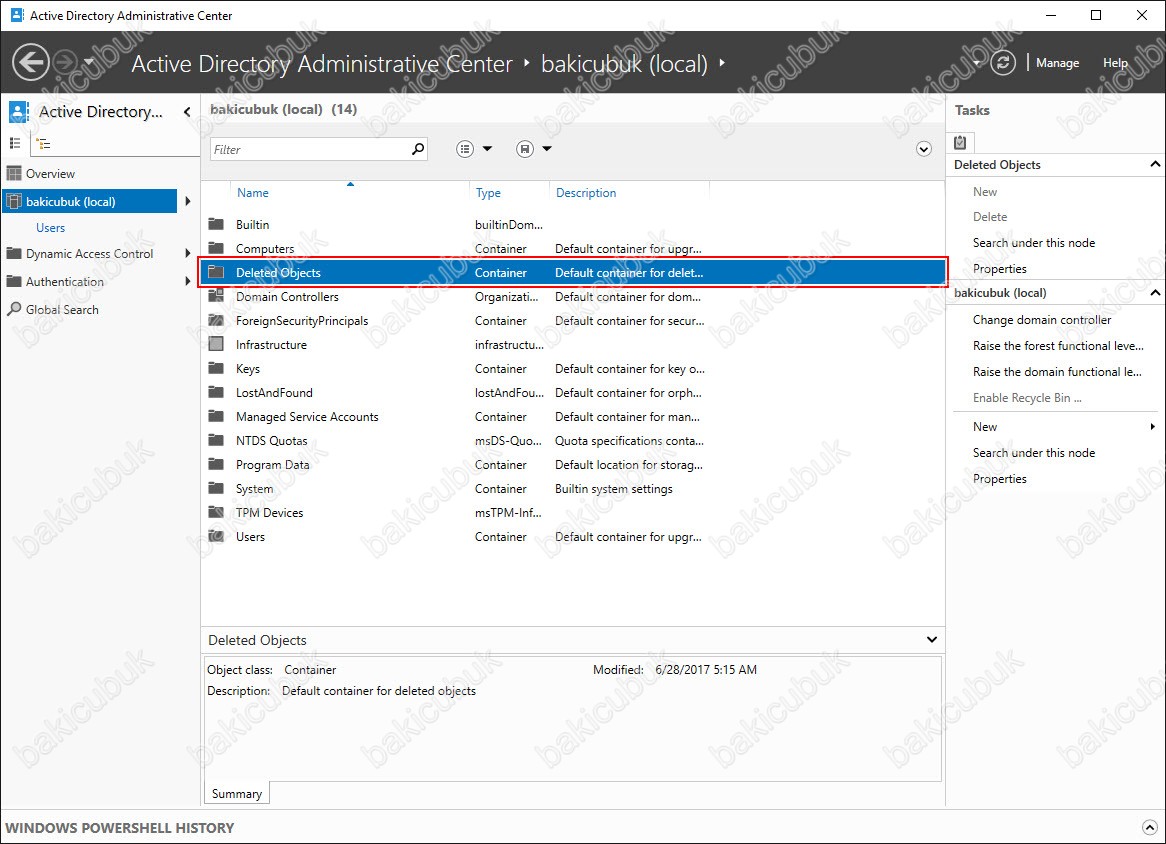
Task: Open Properties under bakicubuk (local) tasks
Action: click(x=999, y=479)
